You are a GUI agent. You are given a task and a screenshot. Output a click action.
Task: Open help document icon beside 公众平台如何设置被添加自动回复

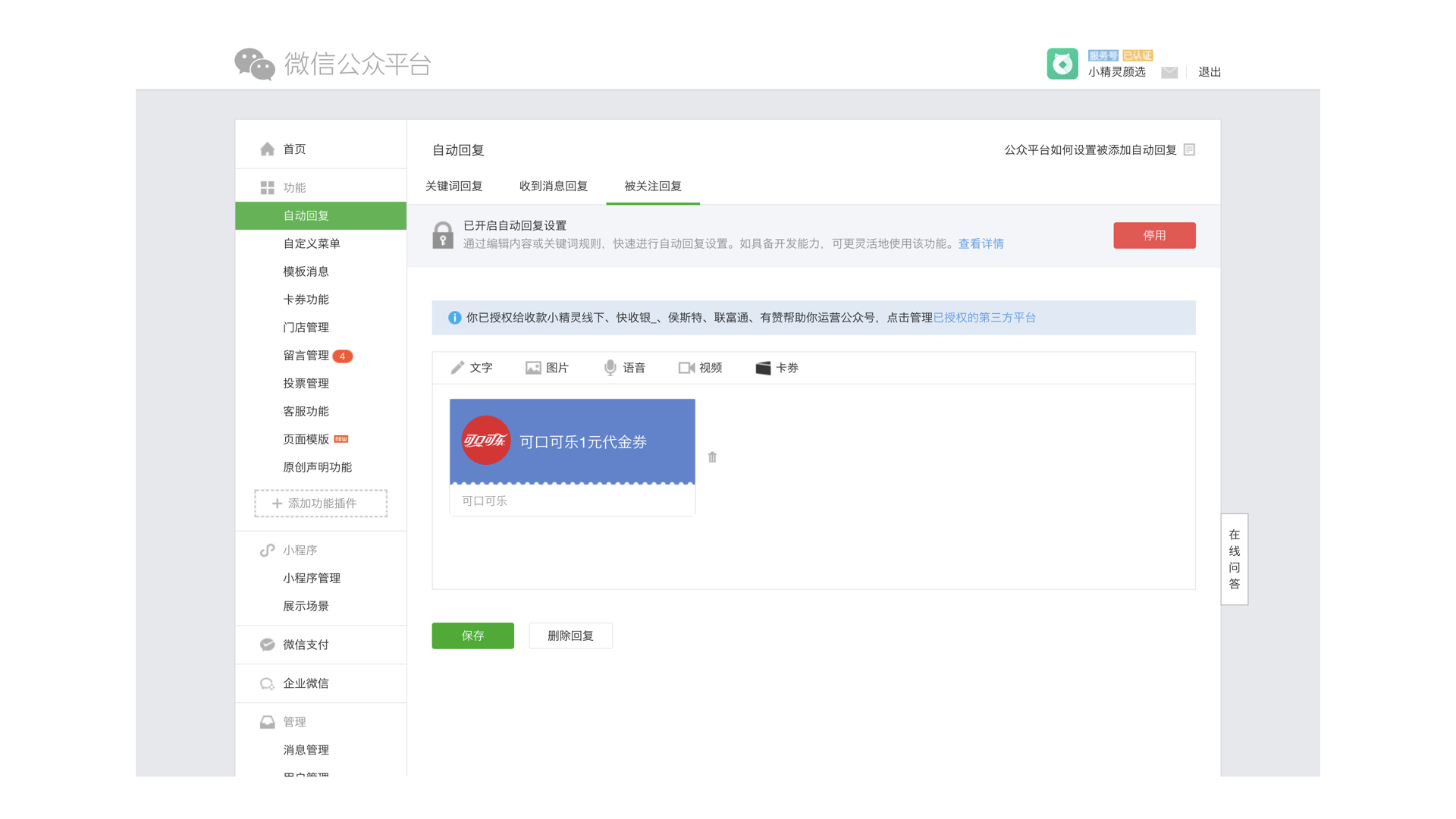pos(1189,149)
